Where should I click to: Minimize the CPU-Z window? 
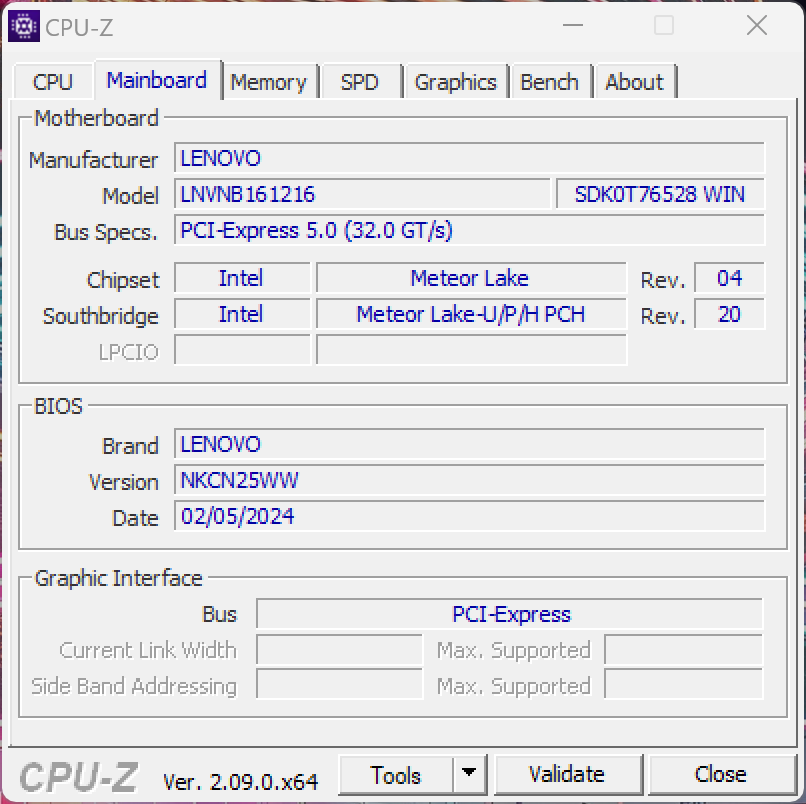pyautogui.click(x=571, y=27)
